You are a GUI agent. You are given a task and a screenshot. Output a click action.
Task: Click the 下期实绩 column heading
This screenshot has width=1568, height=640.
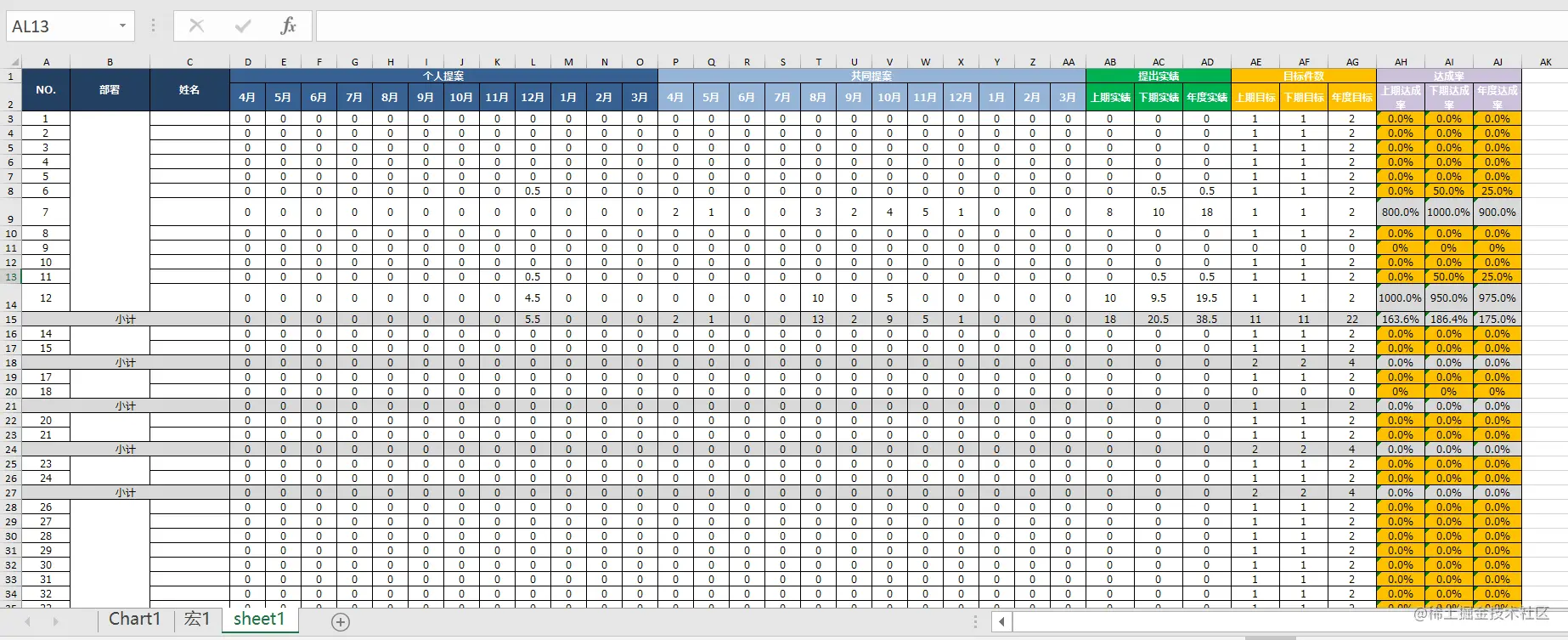[x=1159, y=98]
